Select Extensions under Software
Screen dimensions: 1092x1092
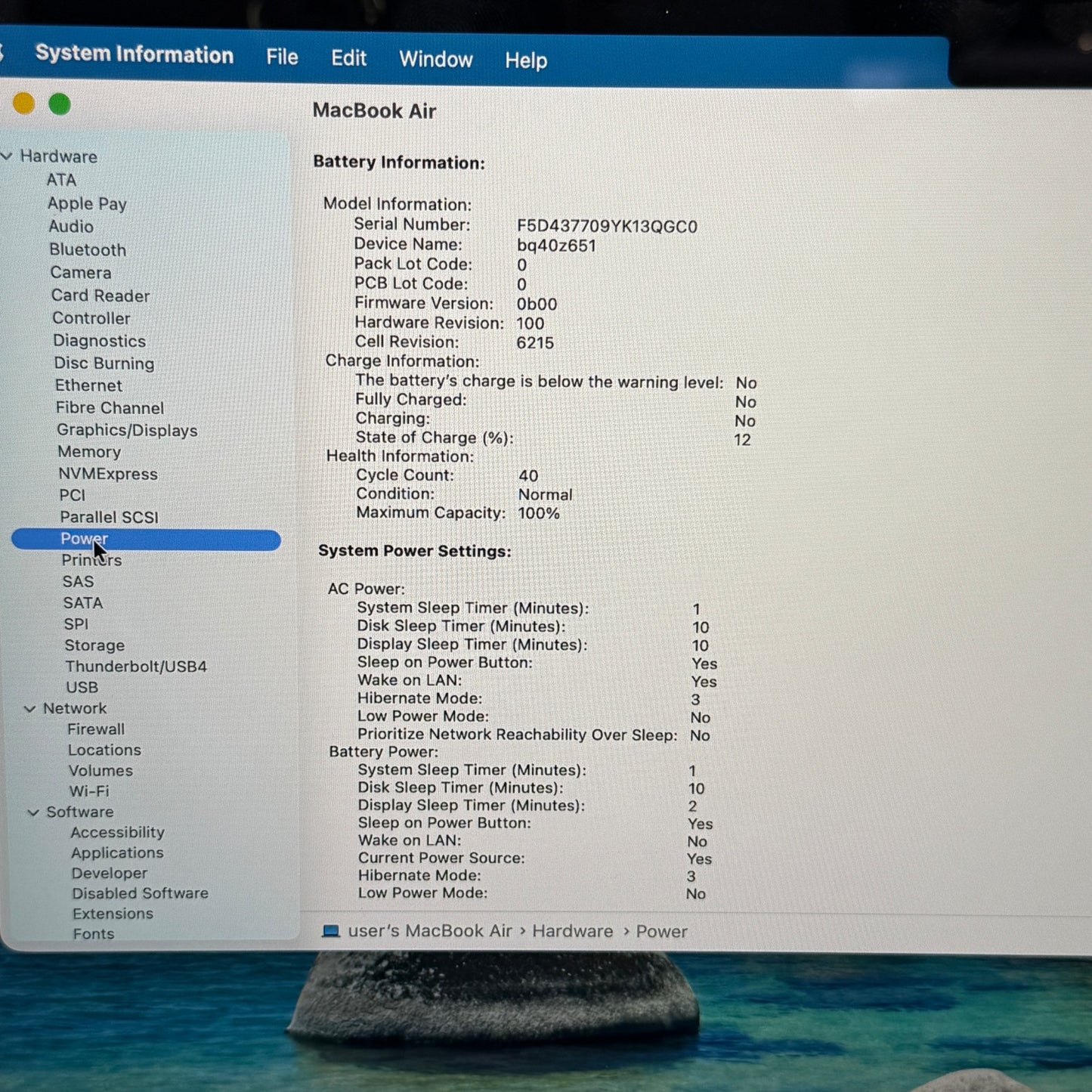click(113, 914)
